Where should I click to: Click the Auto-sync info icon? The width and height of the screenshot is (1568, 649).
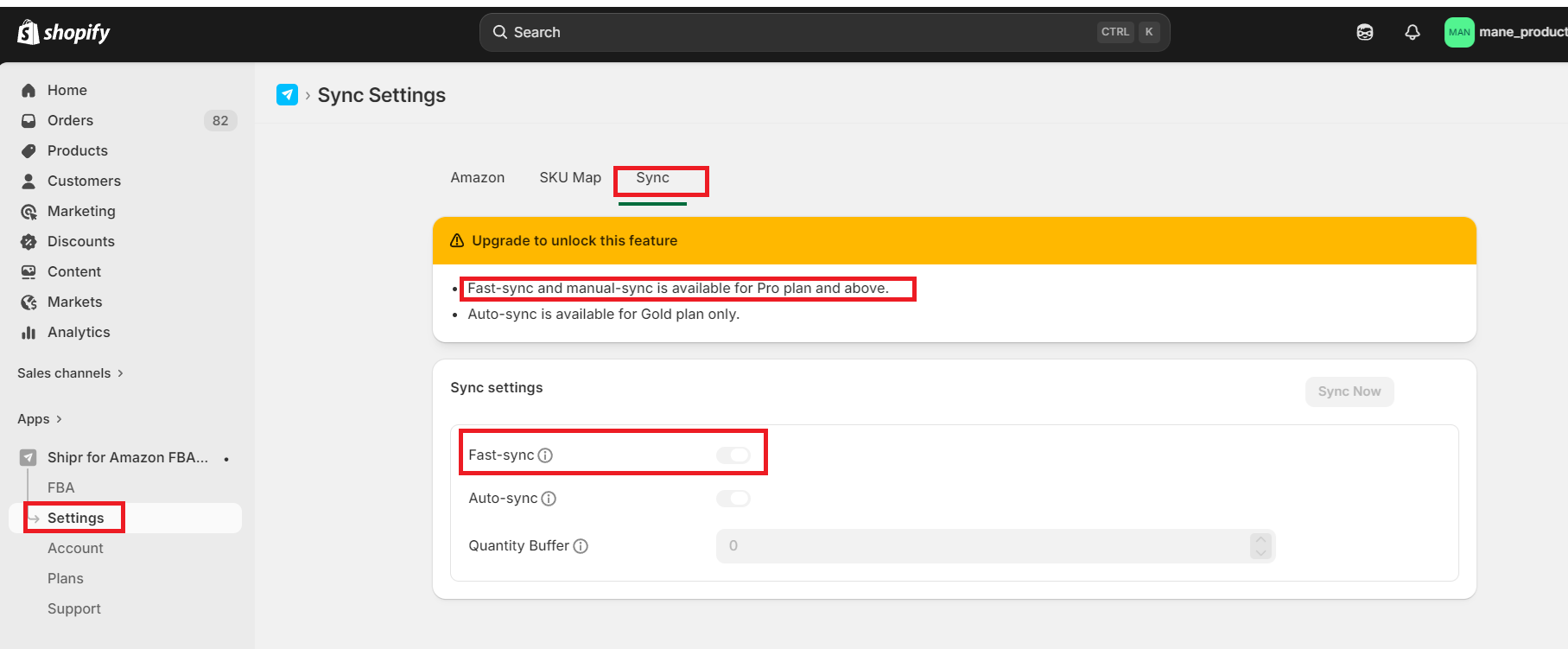point(549,499)
